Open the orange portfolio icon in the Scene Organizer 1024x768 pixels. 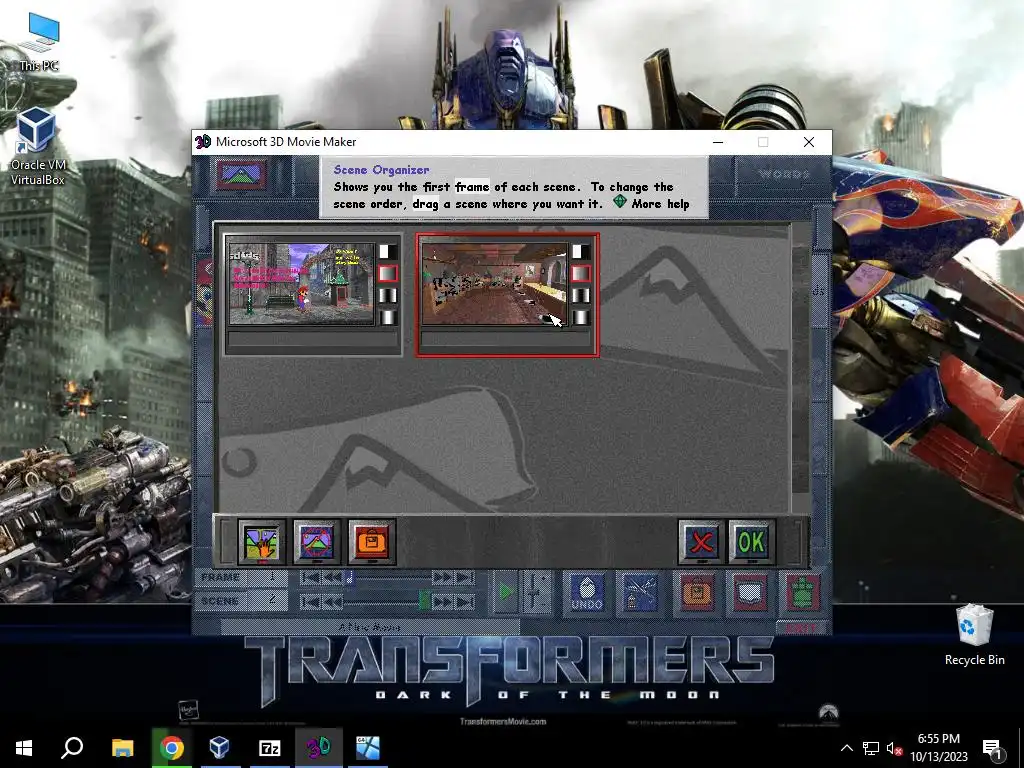point(372,541)
